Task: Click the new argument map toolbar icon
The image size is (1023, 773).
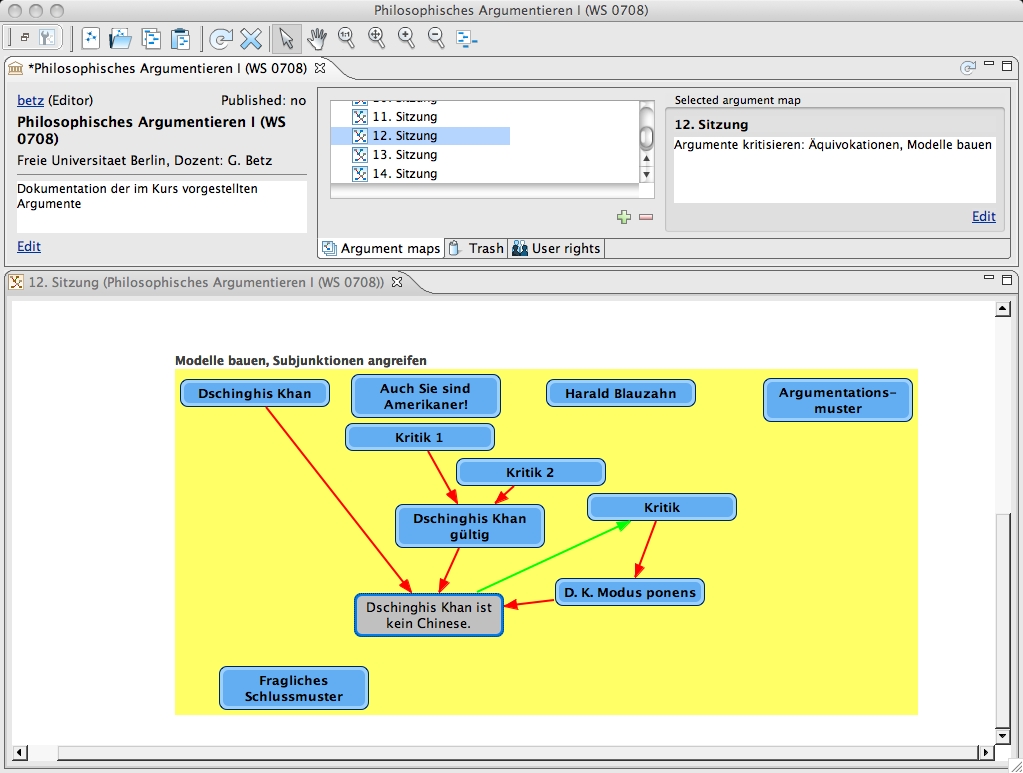Action: (x=90, y=38)
